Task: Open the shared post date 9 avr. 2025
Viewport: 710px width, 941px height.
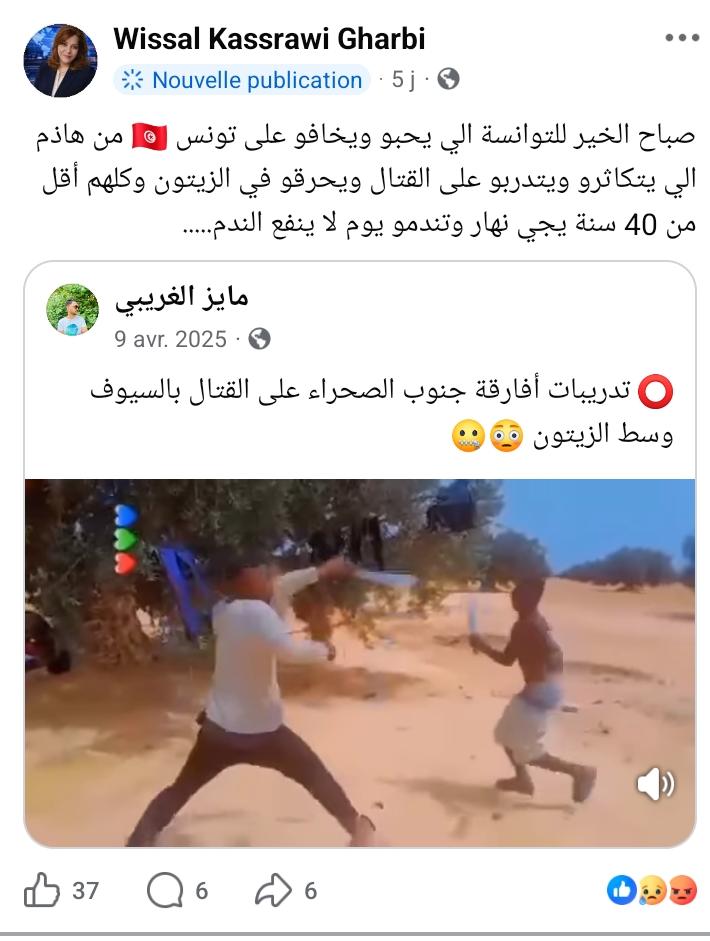Action: 170,339
